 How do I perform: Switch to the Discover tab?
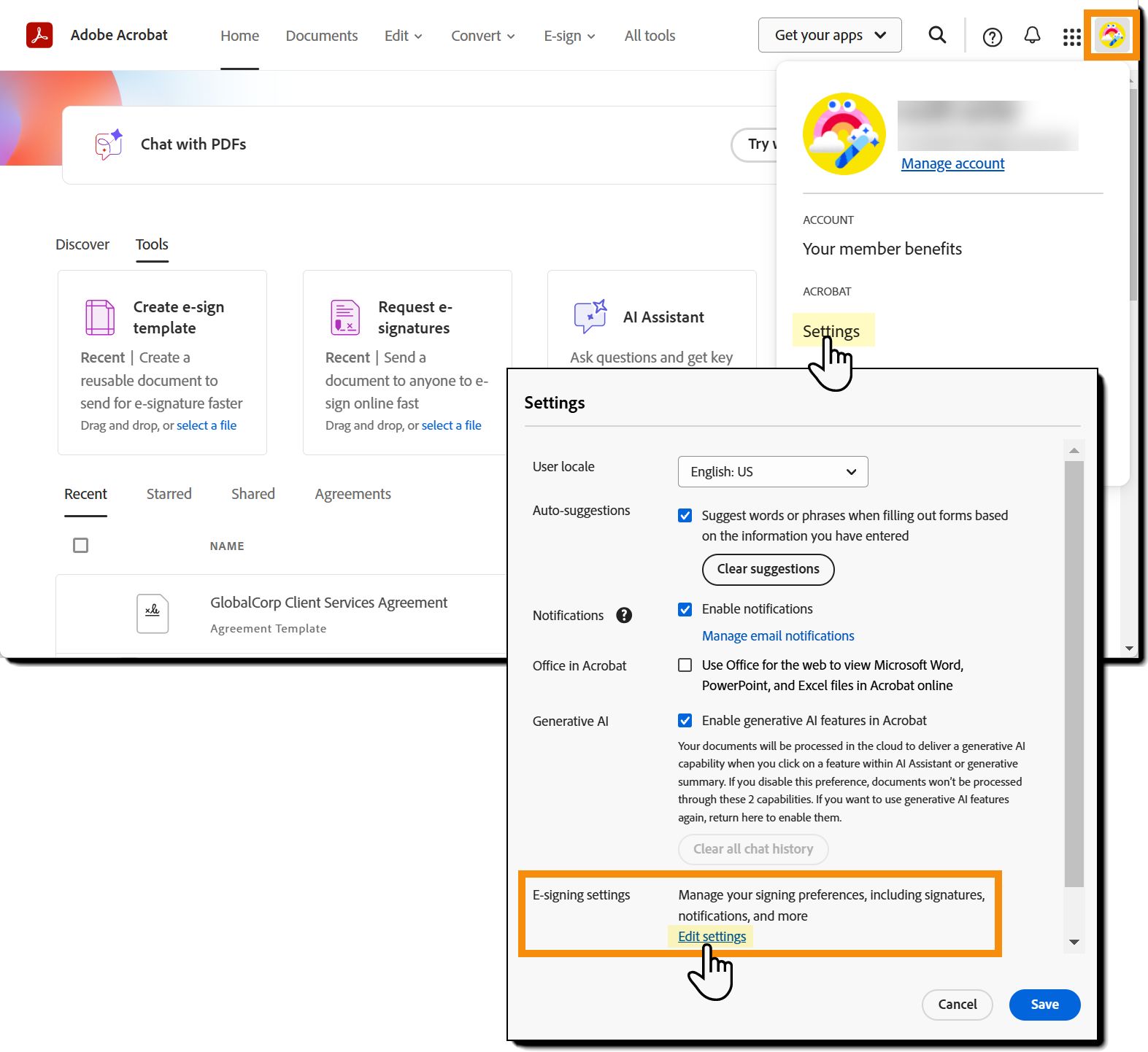pyautogui.click(x=82, y=244)
